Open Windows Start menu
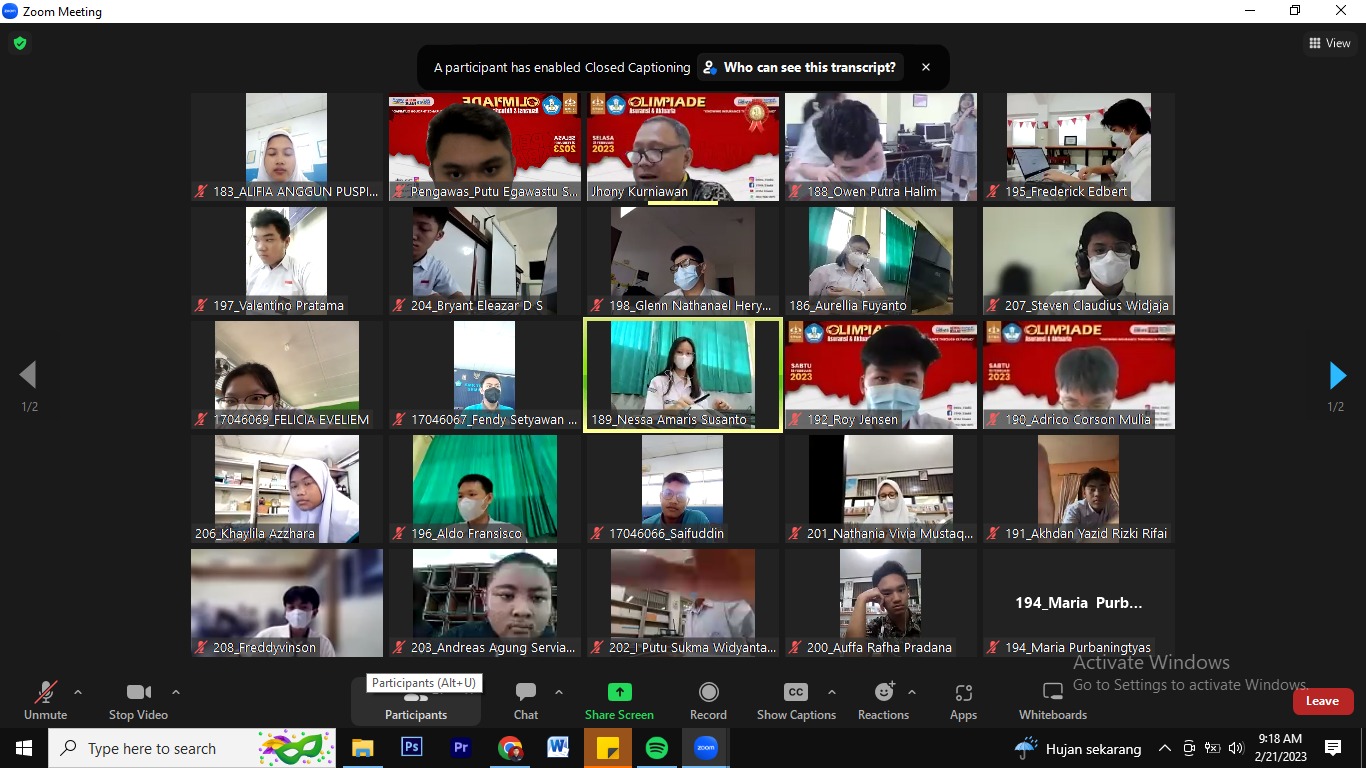1366x768 pixels. click(x=24, y=748)
